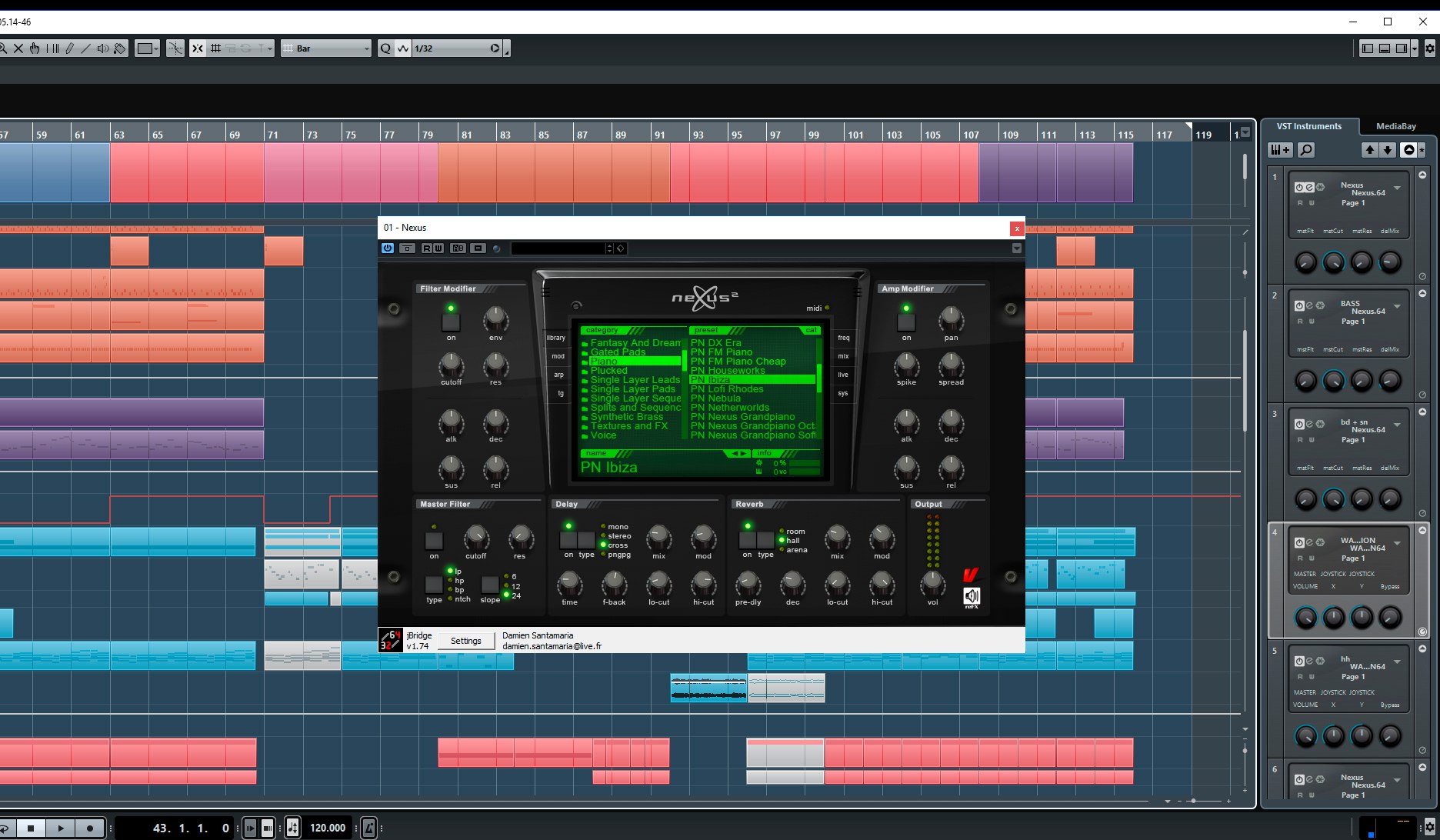
Task: Open the window layout dropdown arrow
Action: (x=1415, y=48)
